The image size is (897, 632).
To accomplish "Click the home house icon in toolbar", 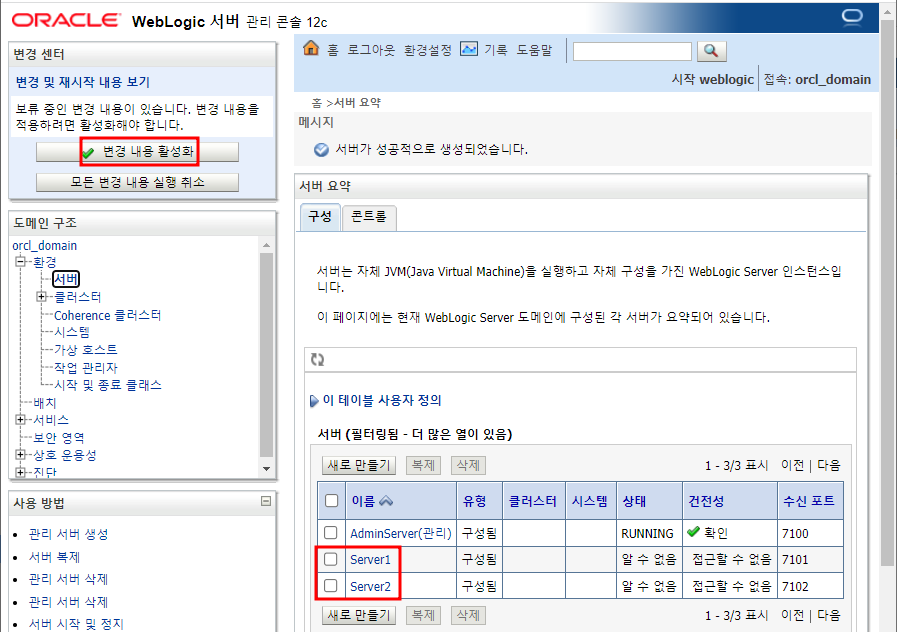I will point(311,49).
